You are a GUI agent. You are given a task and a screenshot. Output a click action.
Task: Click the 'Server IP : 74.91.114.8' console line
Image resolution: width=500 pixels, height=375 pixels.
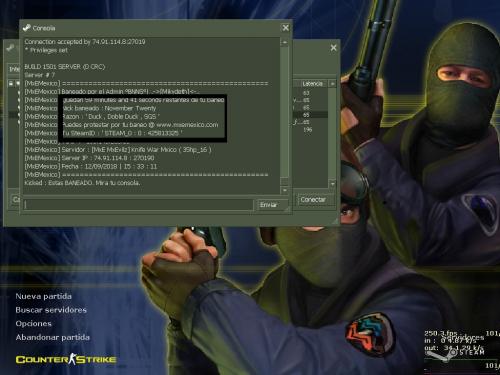(x=89, y=158)
